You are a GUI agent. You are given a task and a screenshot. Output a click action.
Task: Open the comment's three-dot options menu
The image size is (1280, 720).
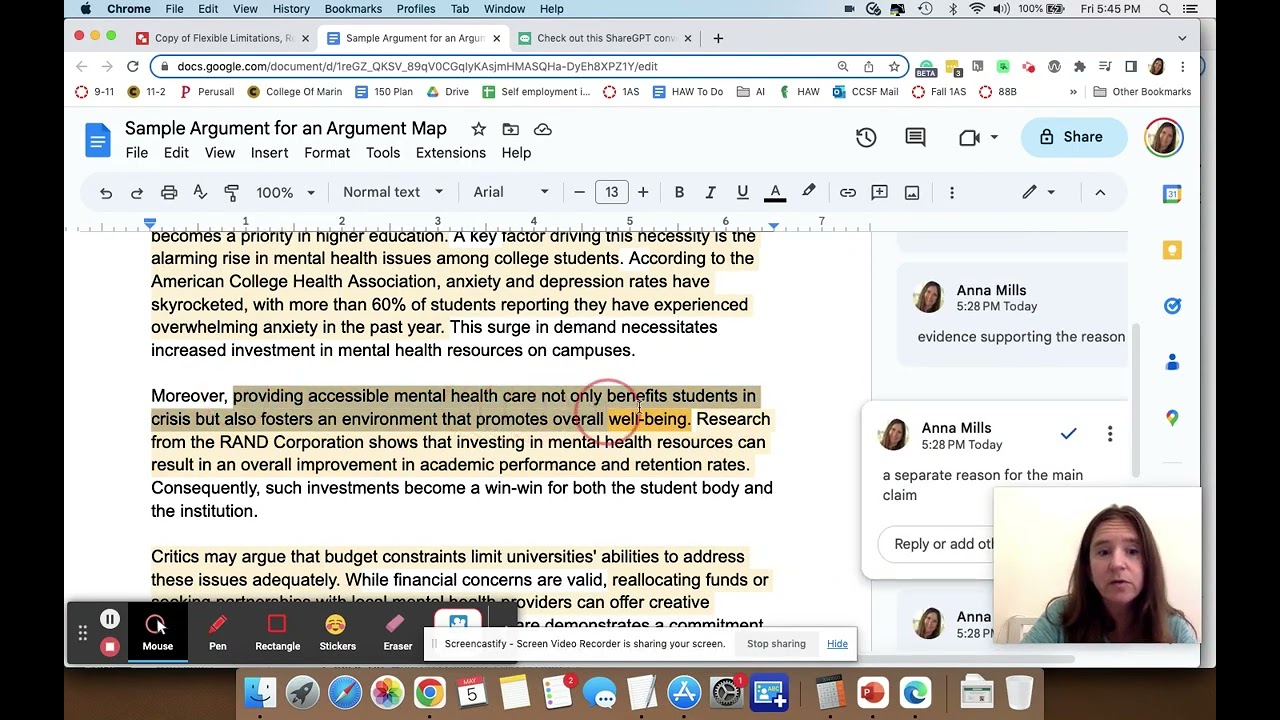pyautogui.click(x=1109, y=434)
